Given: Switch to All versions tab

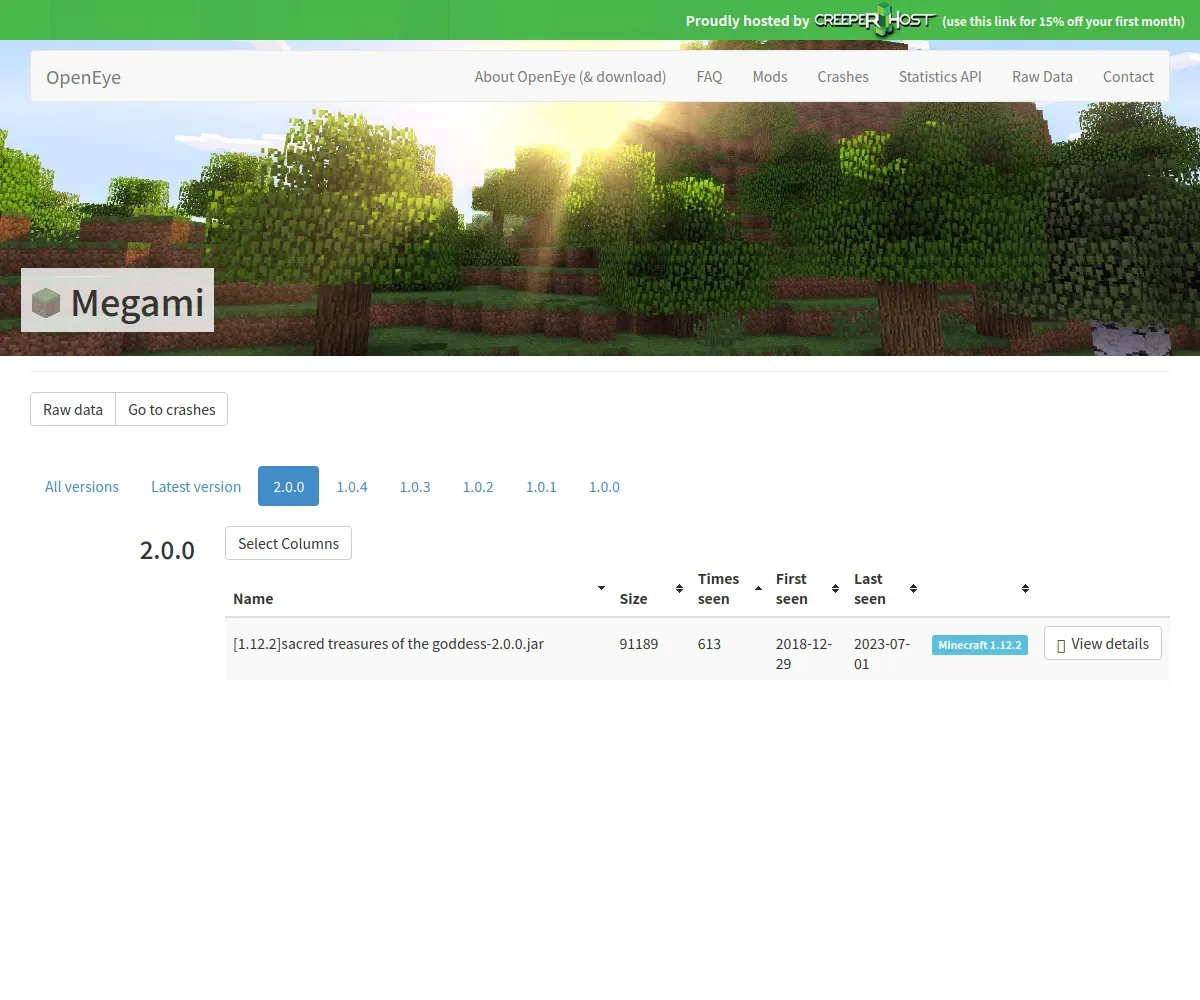Looking at the screenshot, I should 82,486.
